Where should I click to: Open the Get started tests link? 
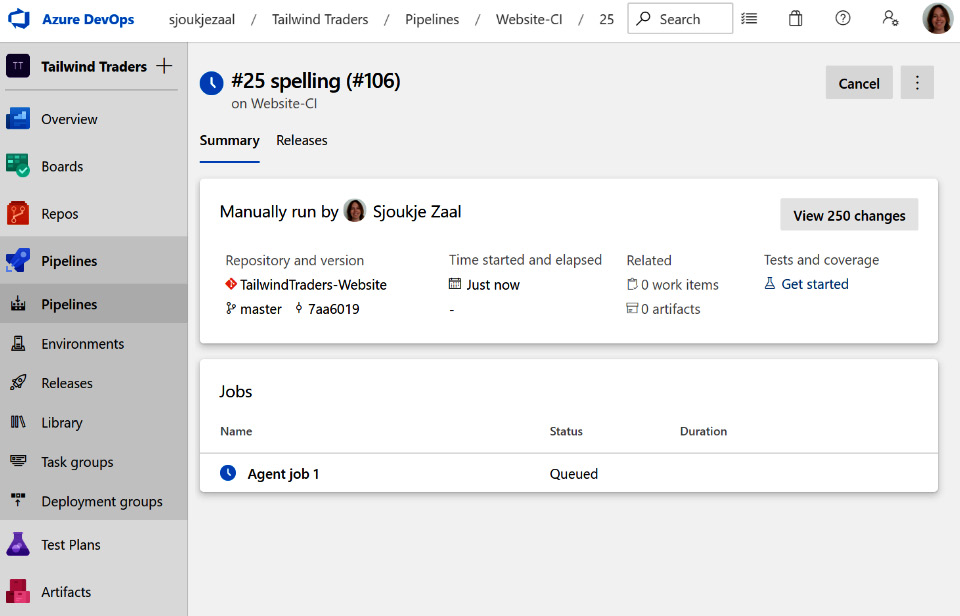(x=814, y=283)
